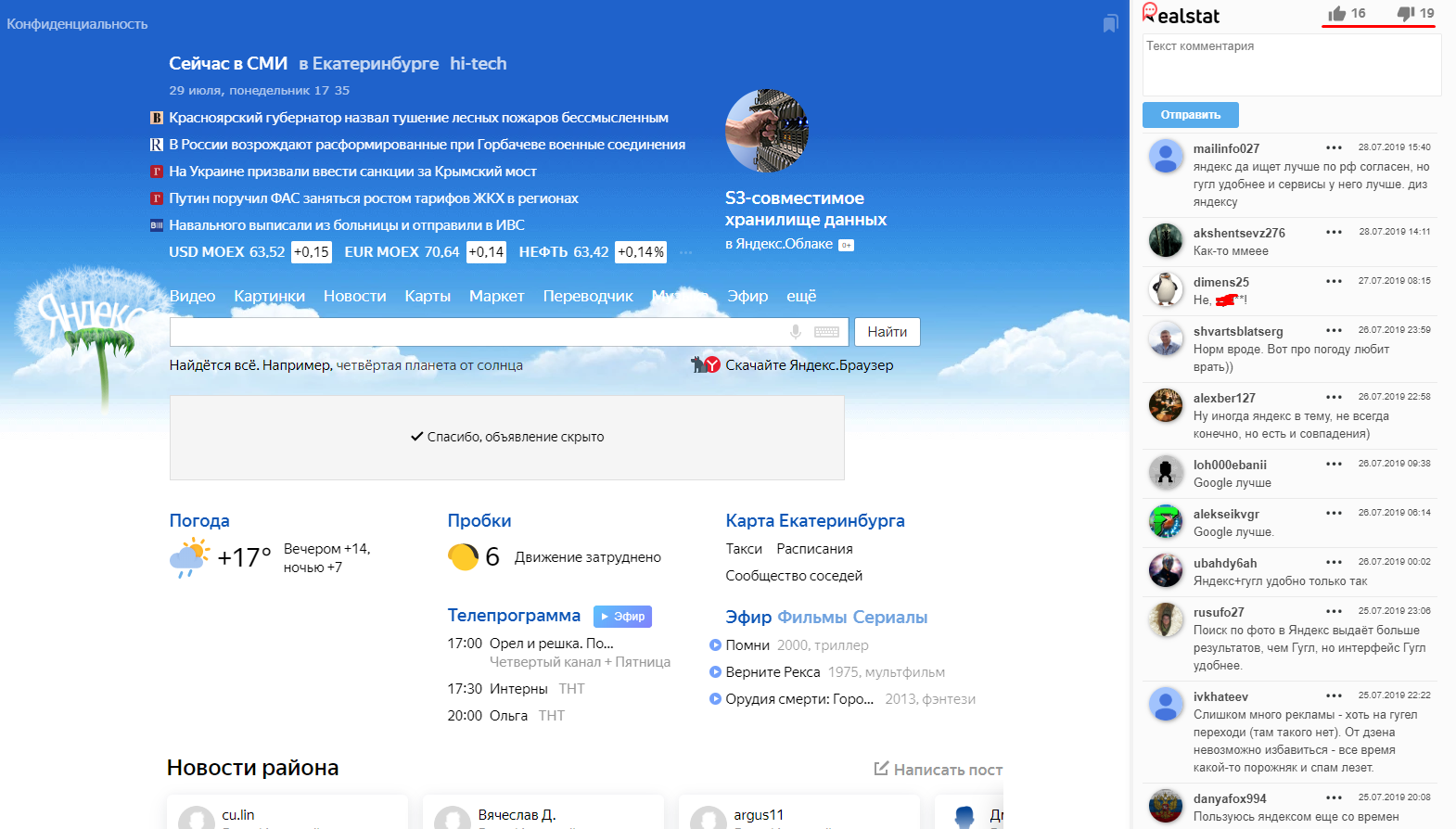Click mailinfo027 user avatar
1456x829 pixels.
1166,156
